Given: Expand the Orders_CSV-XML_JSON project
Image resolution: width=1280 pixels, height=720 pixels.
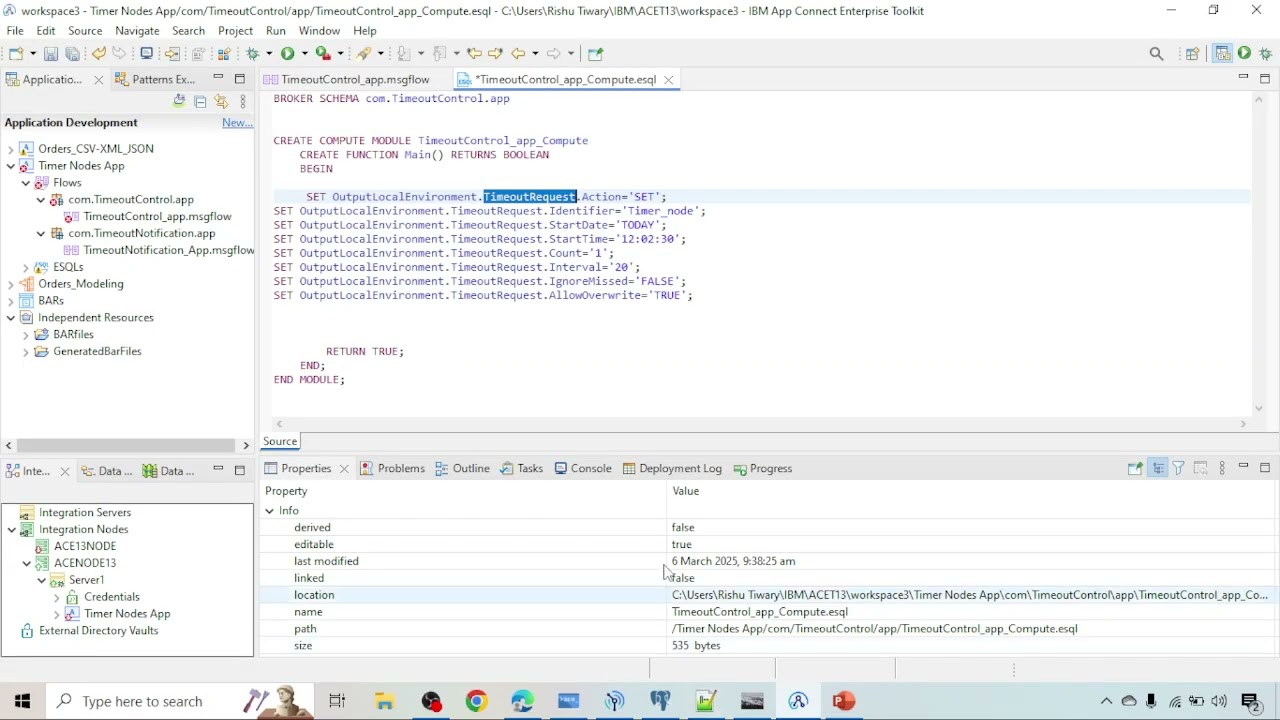Looking at the screenshot, I should coord(11,149).
